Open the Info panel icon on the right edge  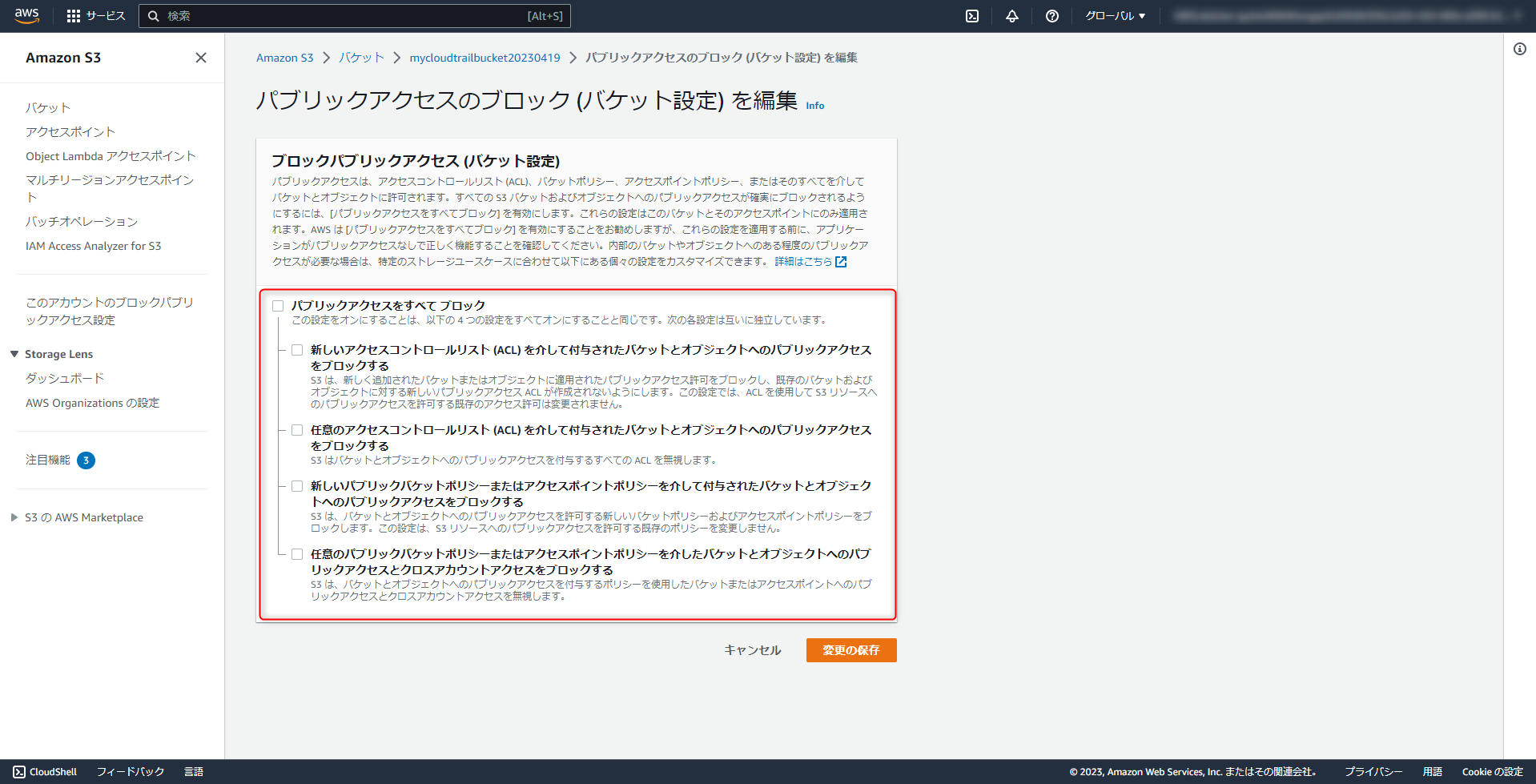pos(1521,50)
